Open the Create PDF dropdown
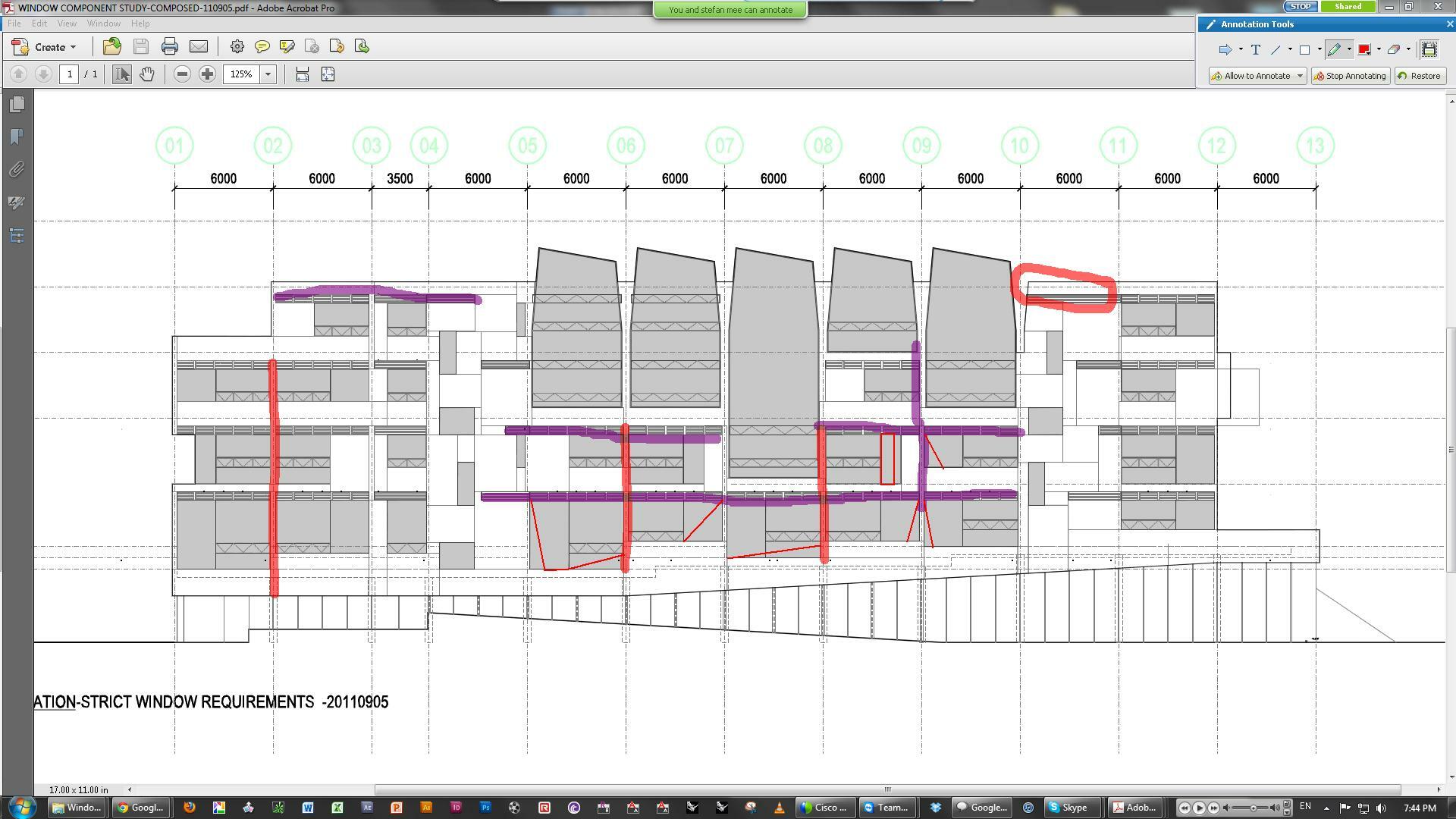Image resolution: width=1456 pixels, height=819 pixels. tap(45, 47)
